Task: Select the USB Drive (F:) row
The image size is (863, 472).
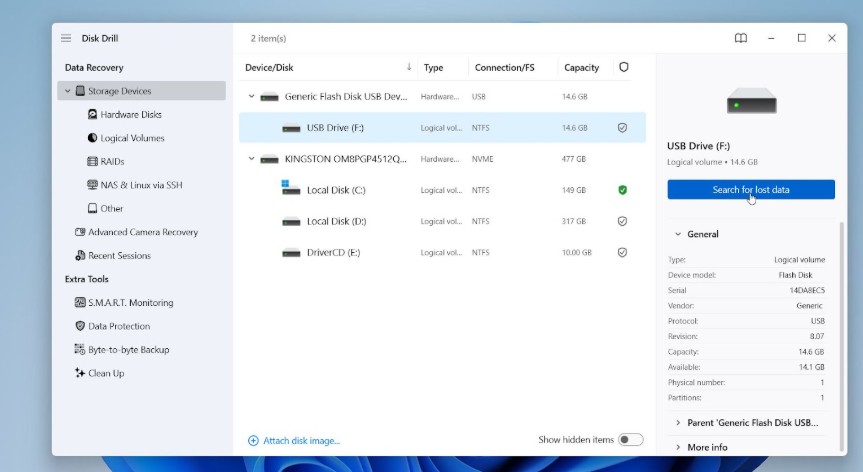Action: point(442,128)
